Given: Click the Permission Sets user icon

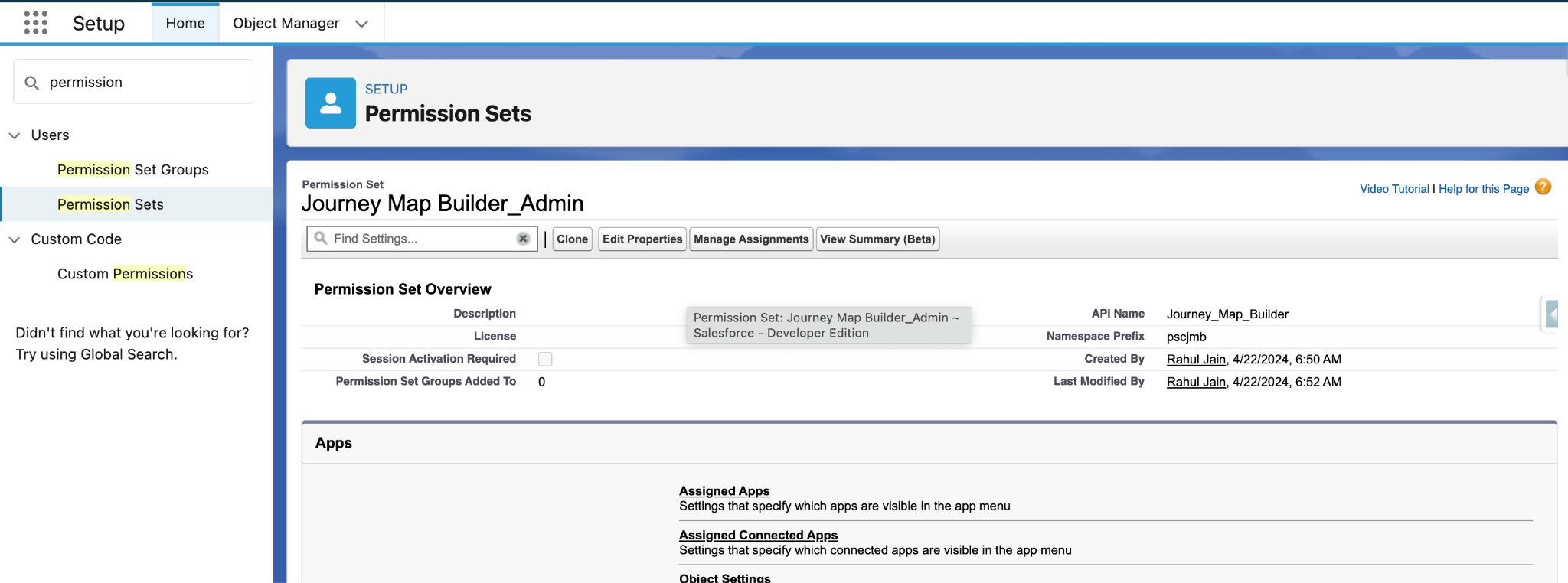Looking at the screenshot, I should tap(331, 103).
